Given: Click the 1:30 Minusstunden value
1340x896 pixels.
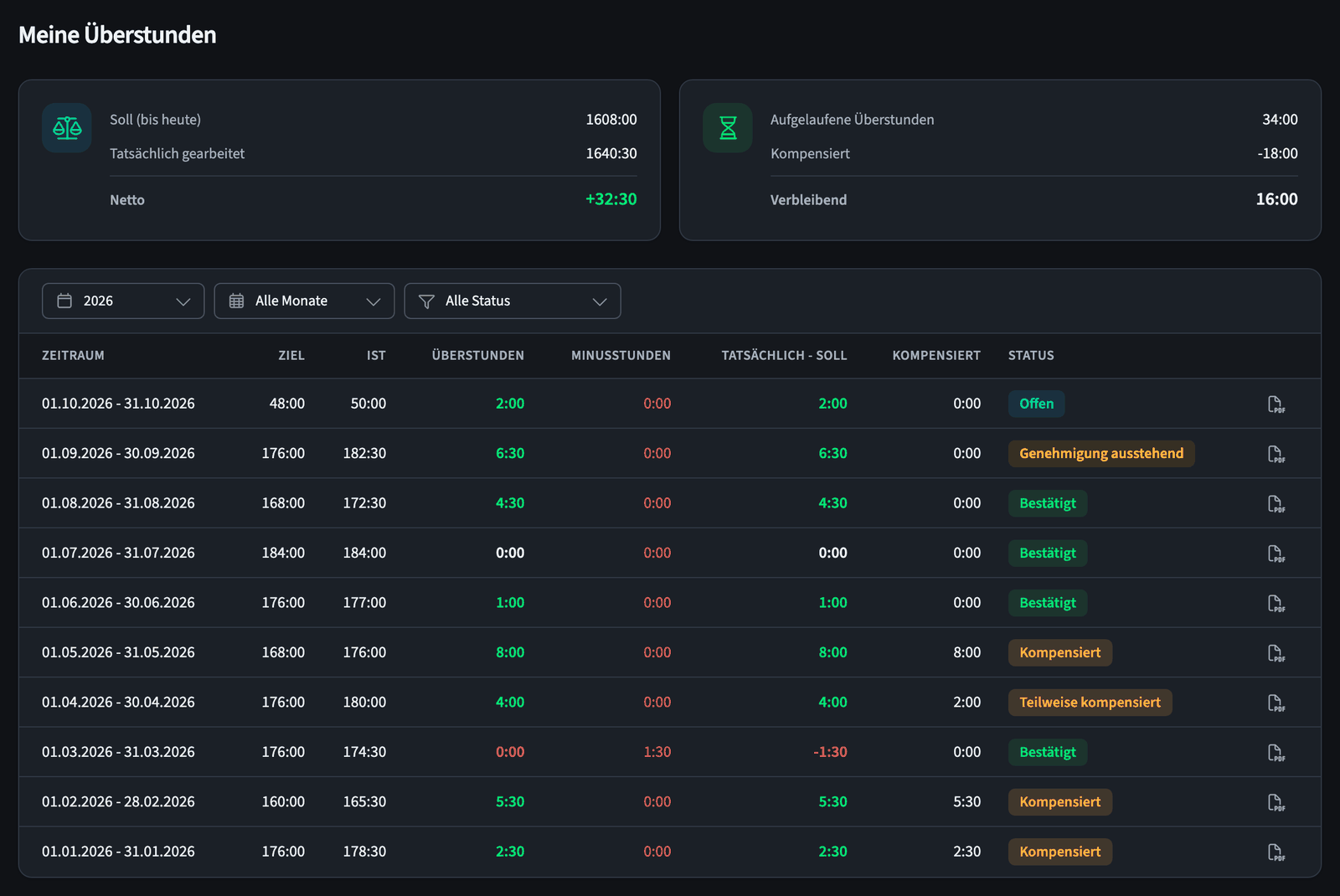Looking at the screenshot, I should click(x=657, y=752).
